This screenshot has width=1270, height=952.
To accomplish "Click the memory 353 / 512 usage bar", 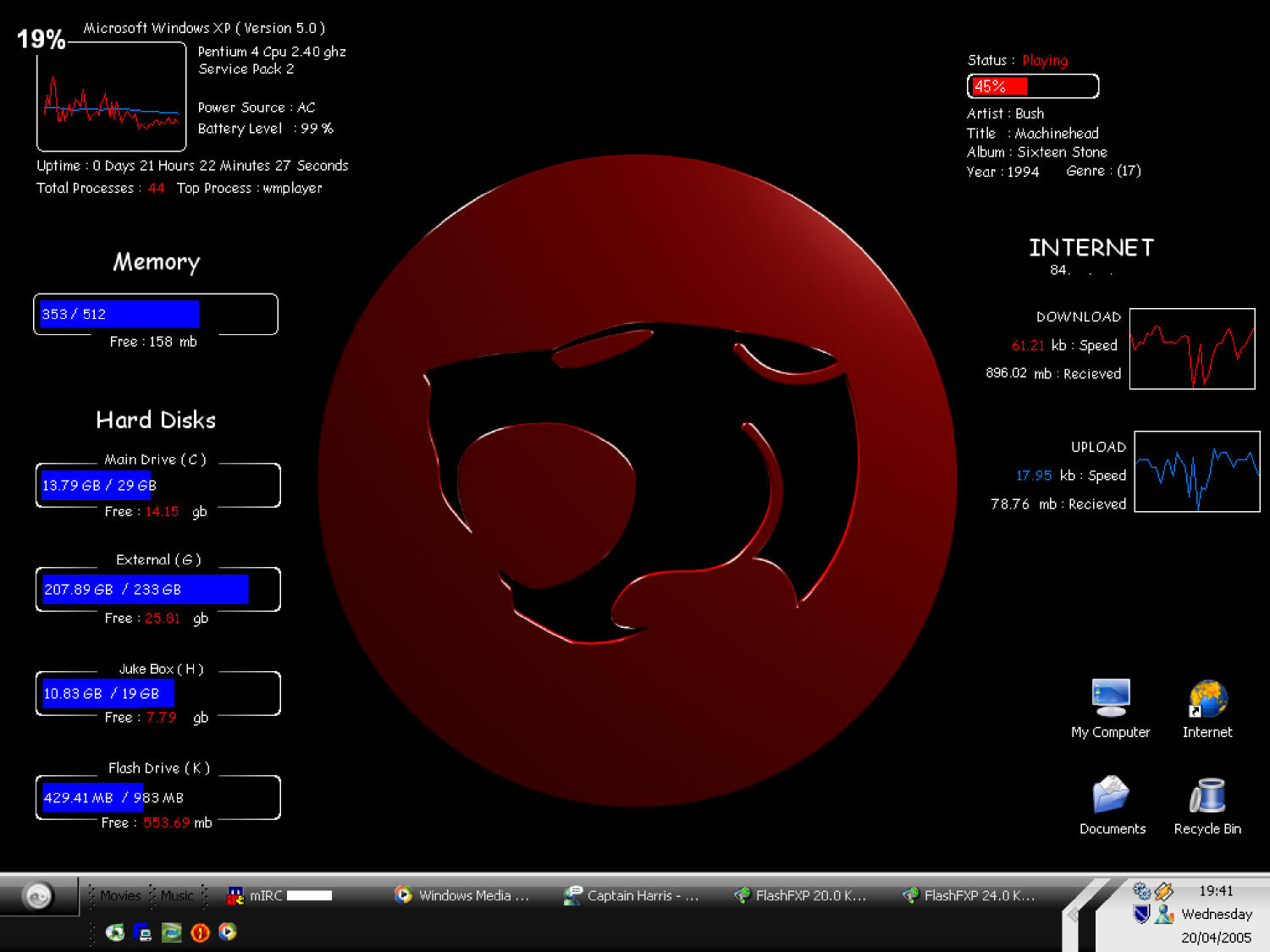I will [x=156, y=314].
